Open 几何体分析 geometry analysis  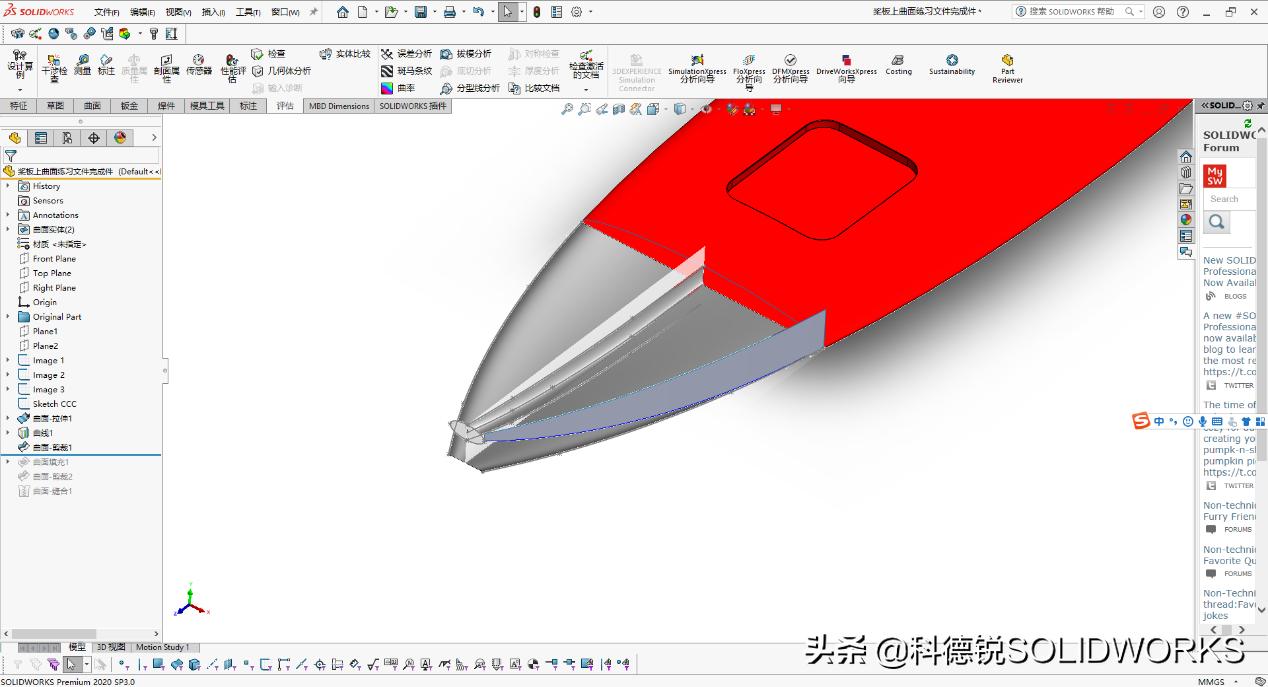281,71
